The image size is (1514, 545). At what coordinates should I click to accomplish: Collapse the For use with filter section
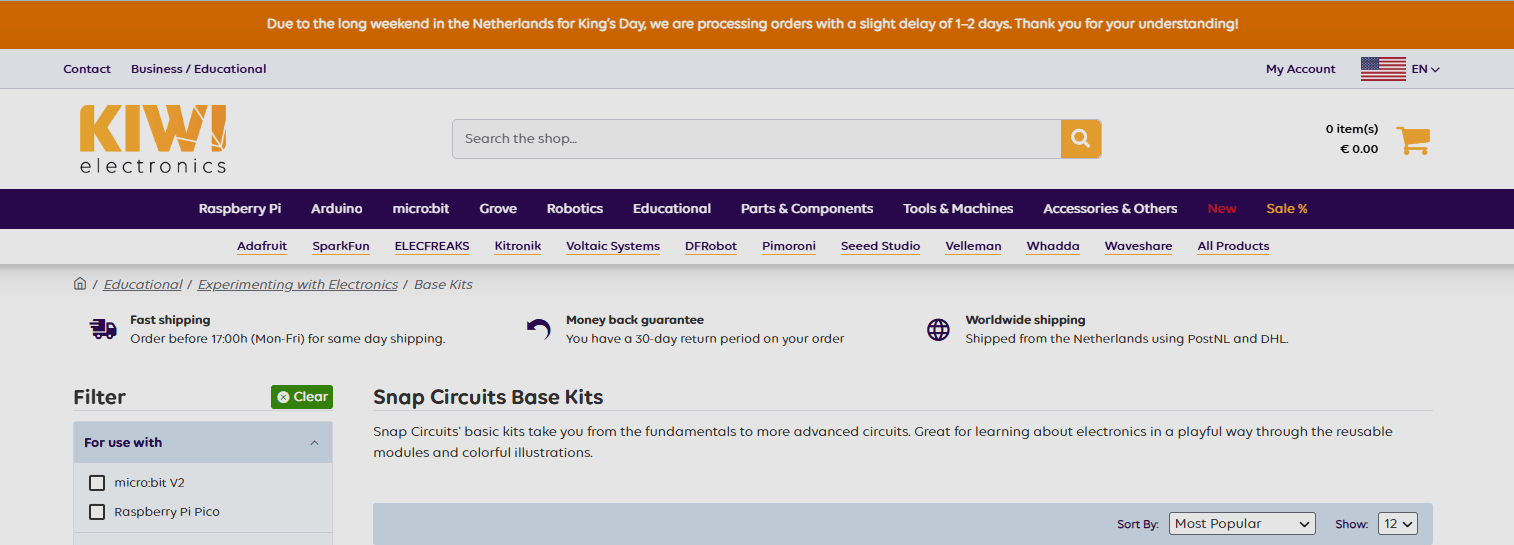click(x=203, y=442)
